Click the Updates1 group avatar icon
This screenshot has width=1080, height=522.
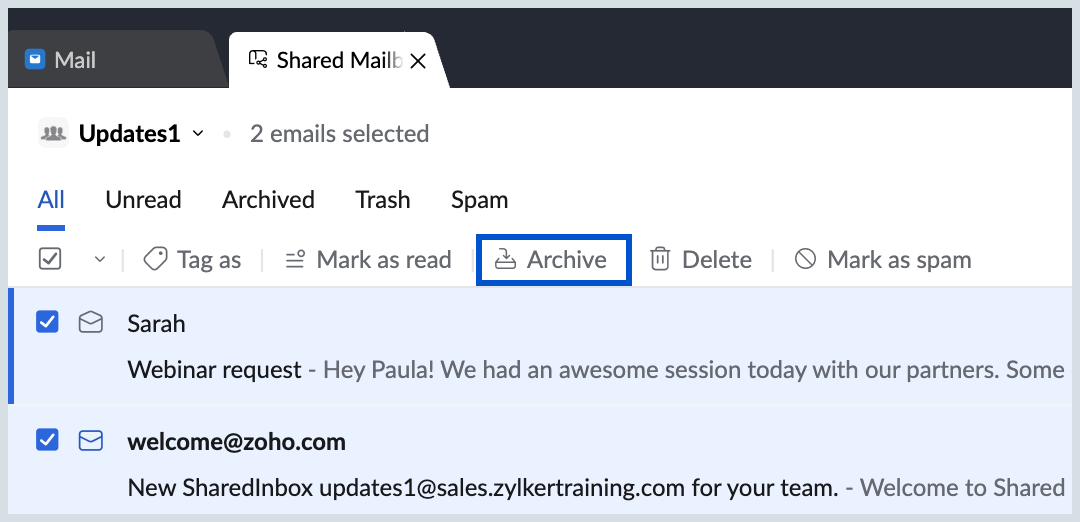coord(53,133)
